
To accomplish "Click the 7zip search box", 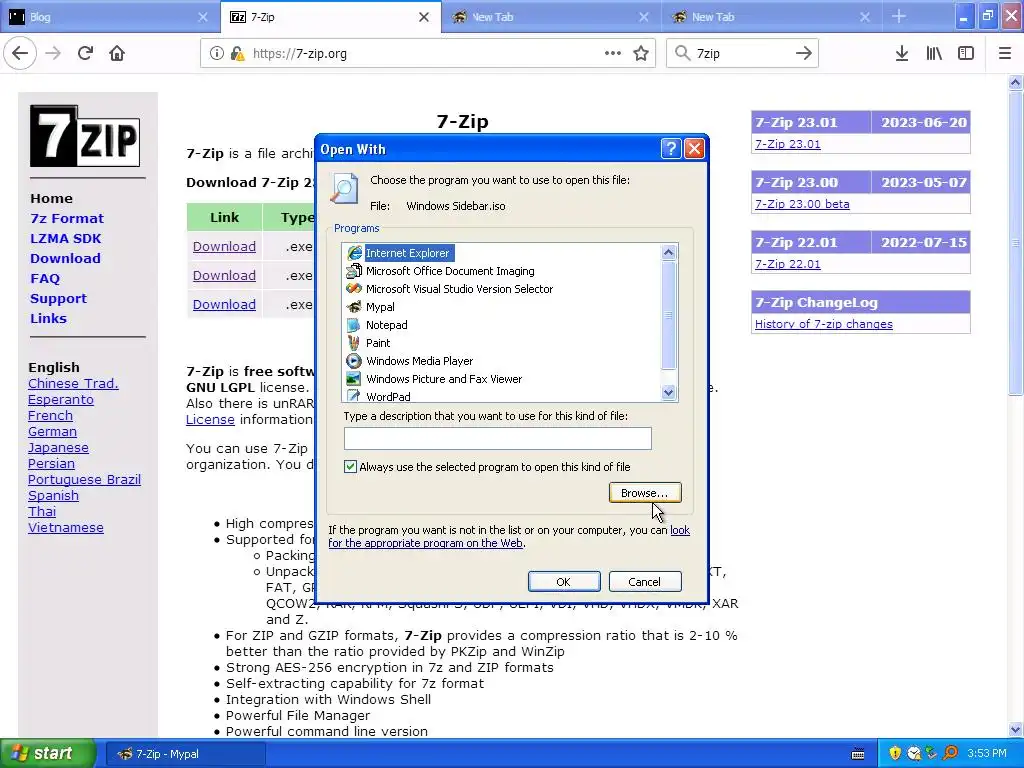I will (741, 54).
